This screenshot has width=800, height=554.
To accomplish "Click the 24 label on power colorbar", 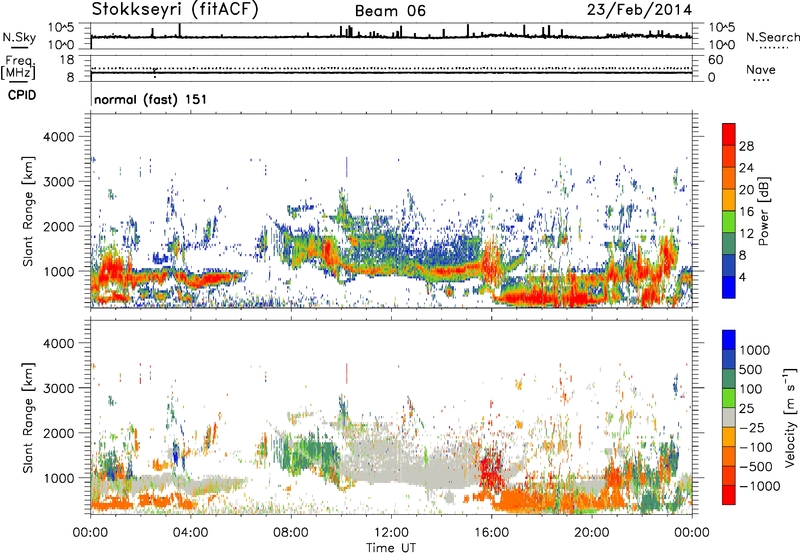I will [746, 168].
